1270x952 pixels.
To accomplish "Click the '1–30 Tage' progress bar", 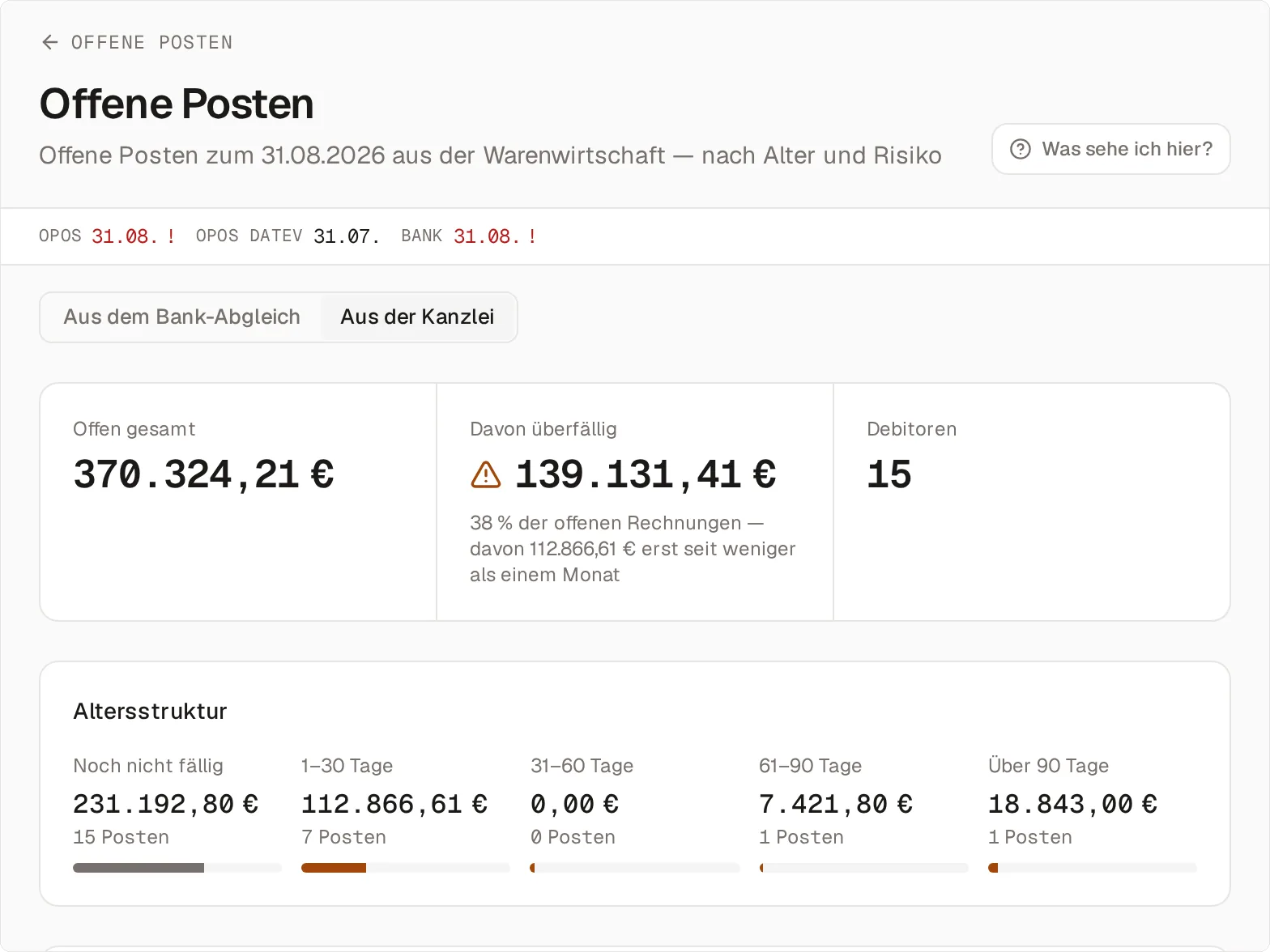I will pyautogui.click(x=406, y=868).
